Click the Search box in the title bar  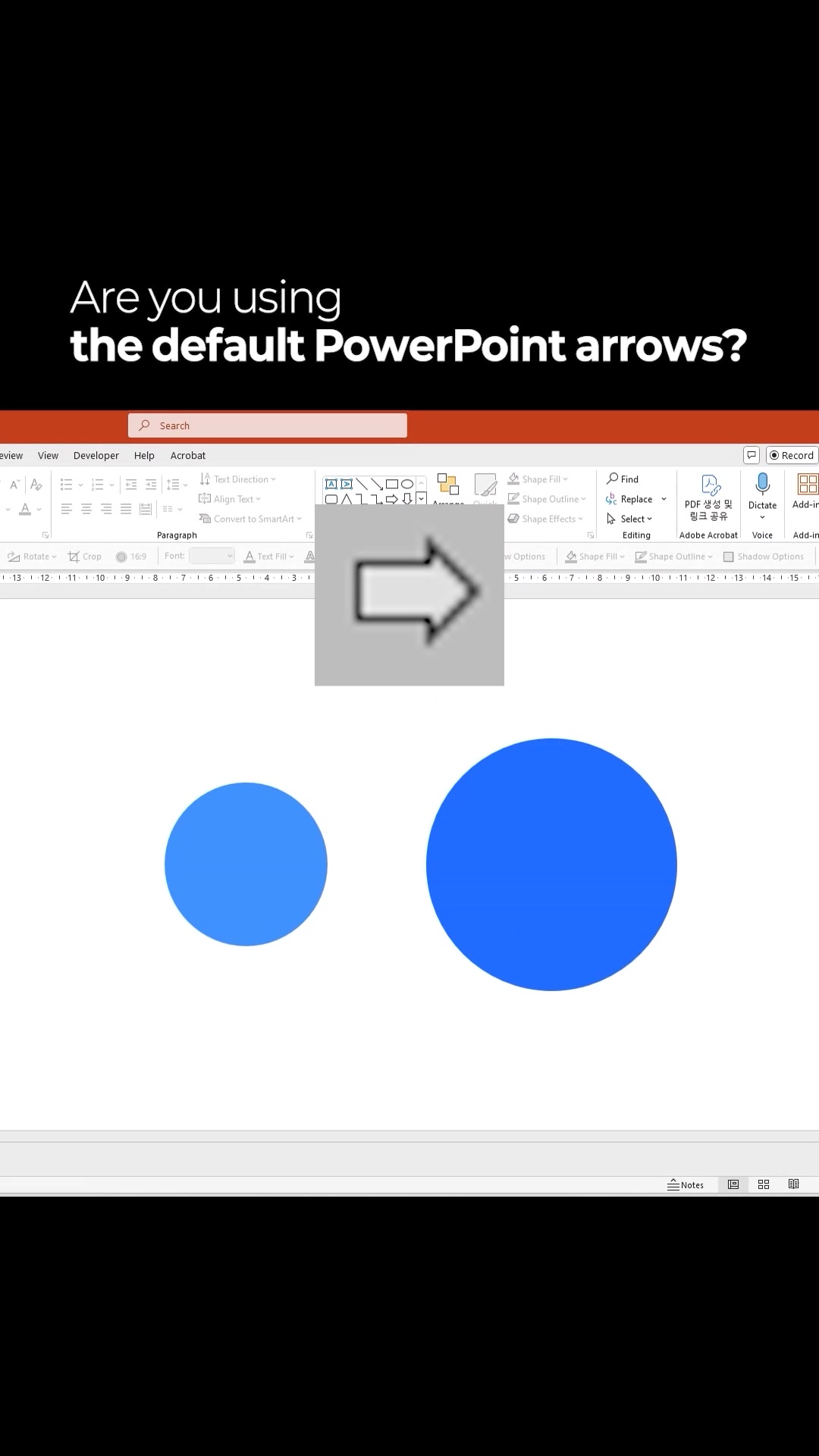click(x=267, y=425)
